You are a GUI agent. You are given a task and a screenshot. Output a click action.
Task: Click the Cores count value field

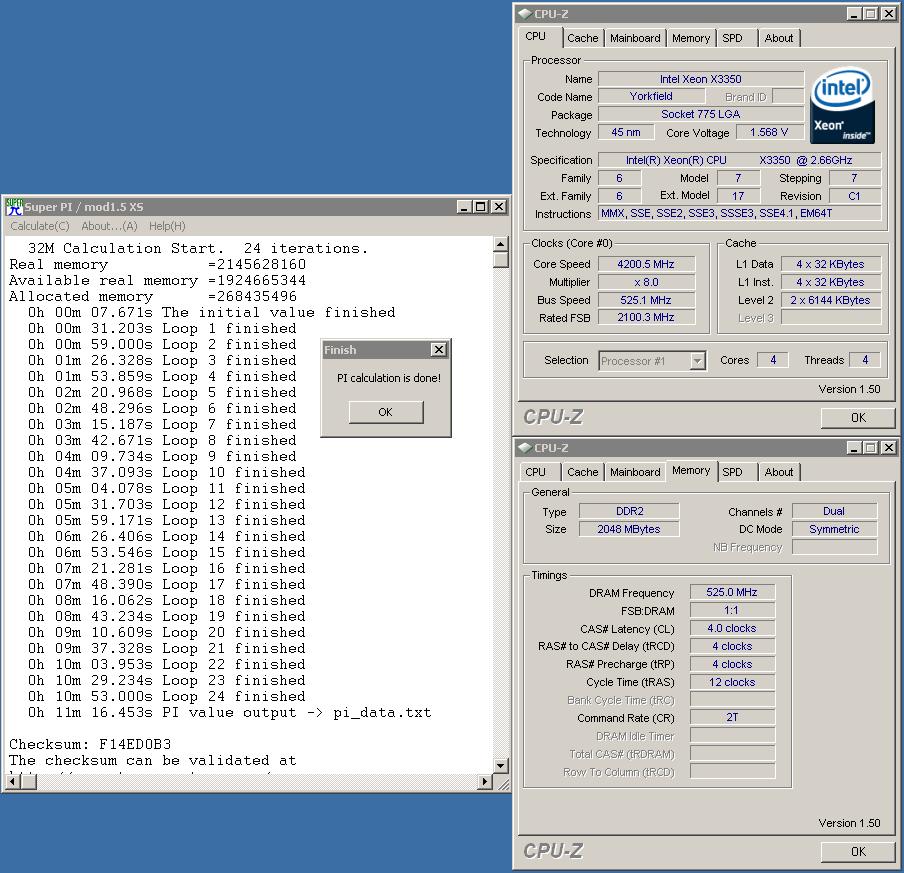point(773,360)
